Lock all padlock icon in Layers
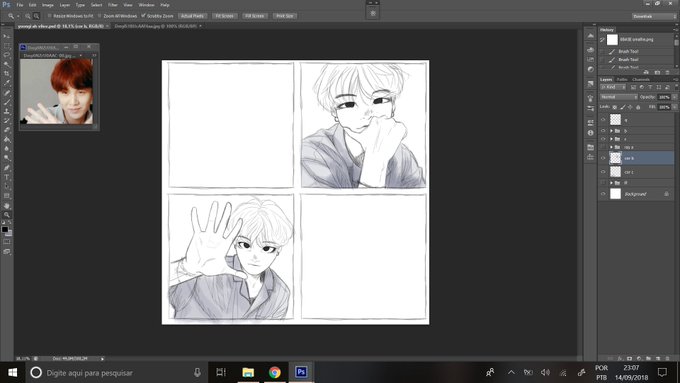The height and width of the screenshot is (383, 680). 638,107
